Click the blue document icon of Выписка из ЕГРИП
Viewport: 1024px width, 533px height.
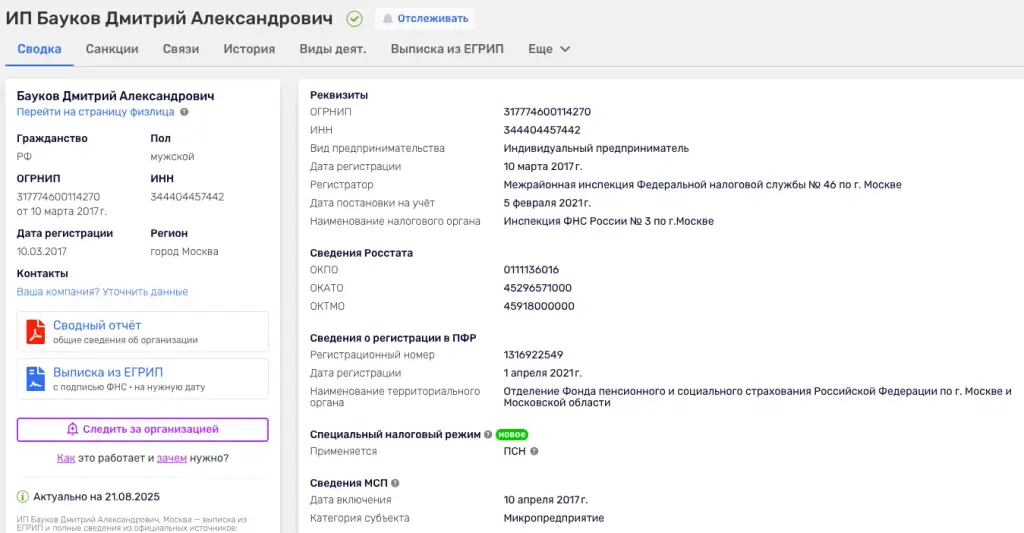pyautogui.click(x=35, y=379)
